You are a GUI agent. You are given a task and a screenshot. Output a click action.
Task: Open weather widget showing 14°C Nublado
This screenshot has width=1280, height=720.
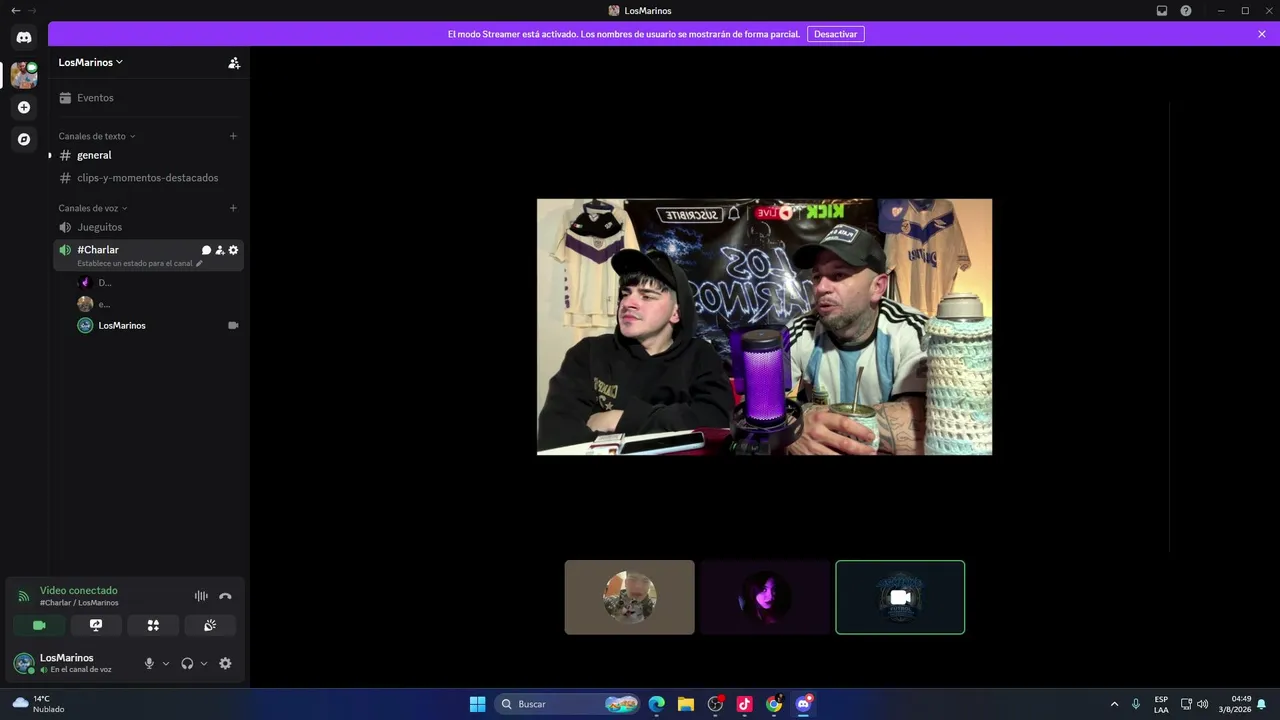coord(38,704)
